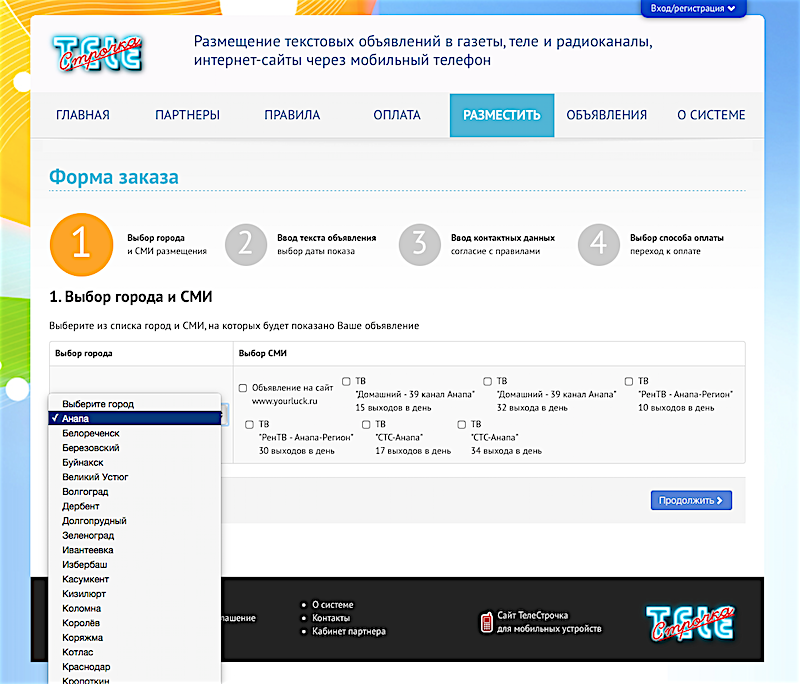
Task: Click step 4 grey circle
Action: point(599,244)
